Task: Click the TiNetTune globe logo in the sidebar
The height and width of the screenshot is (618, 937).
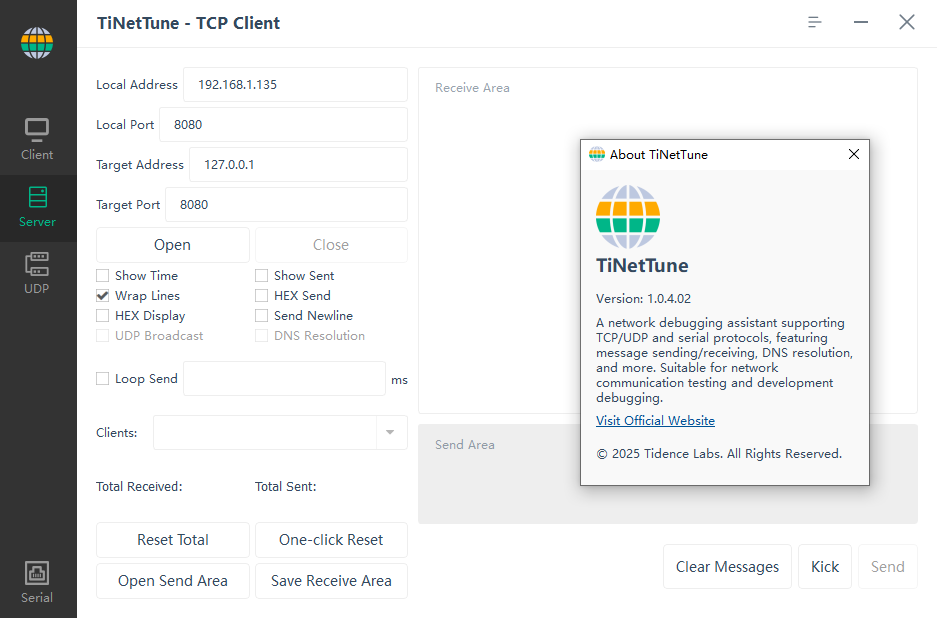Action: 37,42
